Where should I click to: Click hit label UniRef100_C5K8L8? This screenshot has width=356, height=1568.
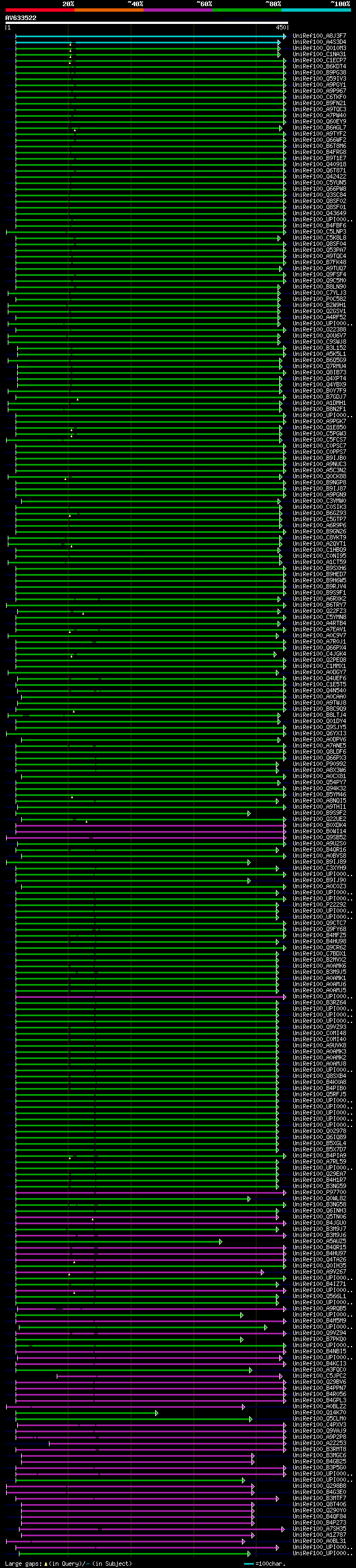(319, 238)
